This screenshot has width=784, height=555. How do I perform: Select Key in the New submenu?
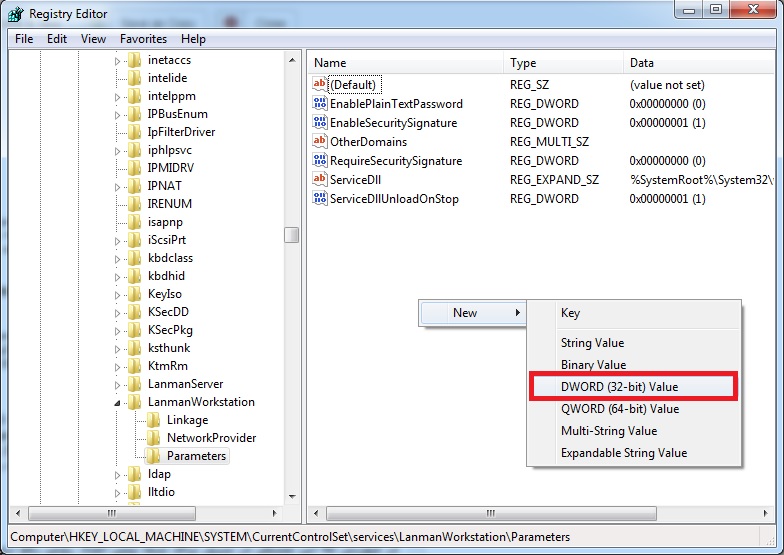(x=570, y=313)
